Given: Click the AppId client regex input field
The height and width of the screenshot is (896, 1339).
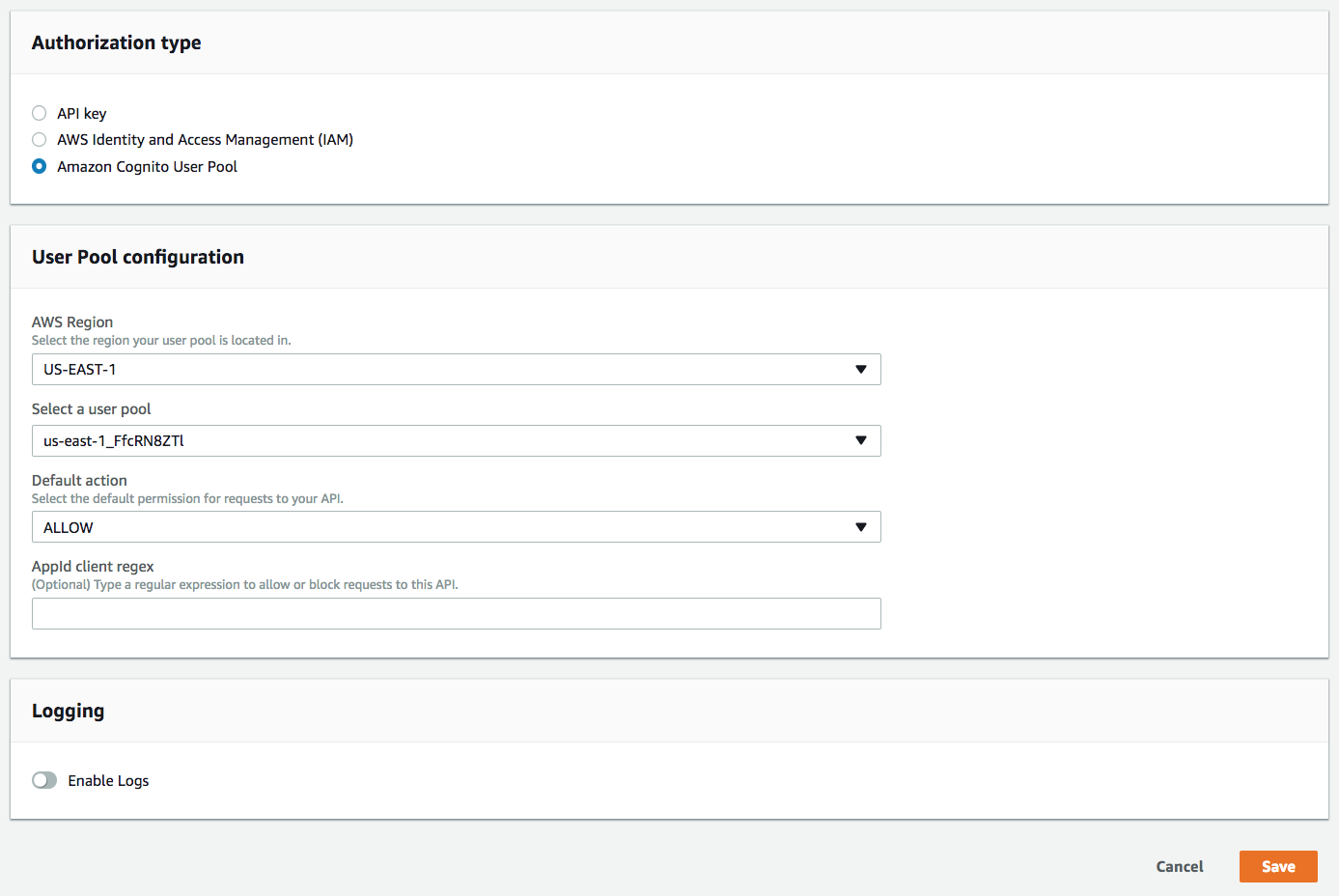Looking at the screenshot, I should click(x=456, y=613).
